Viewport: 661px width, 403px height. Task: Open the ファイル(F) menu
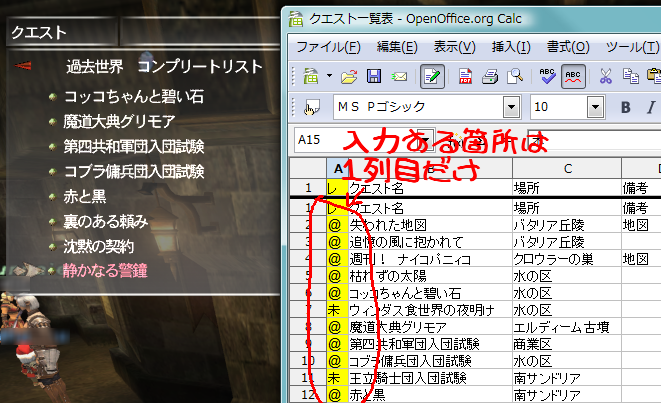click(x=328, y=47)
